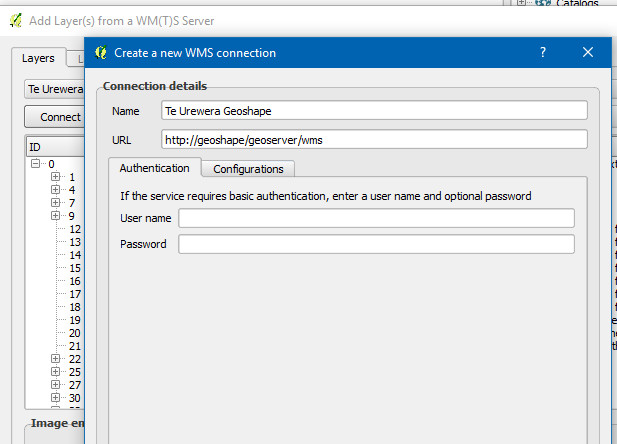
Task: Select layer row 15 in the tree
Action: [x=75, y=268]
